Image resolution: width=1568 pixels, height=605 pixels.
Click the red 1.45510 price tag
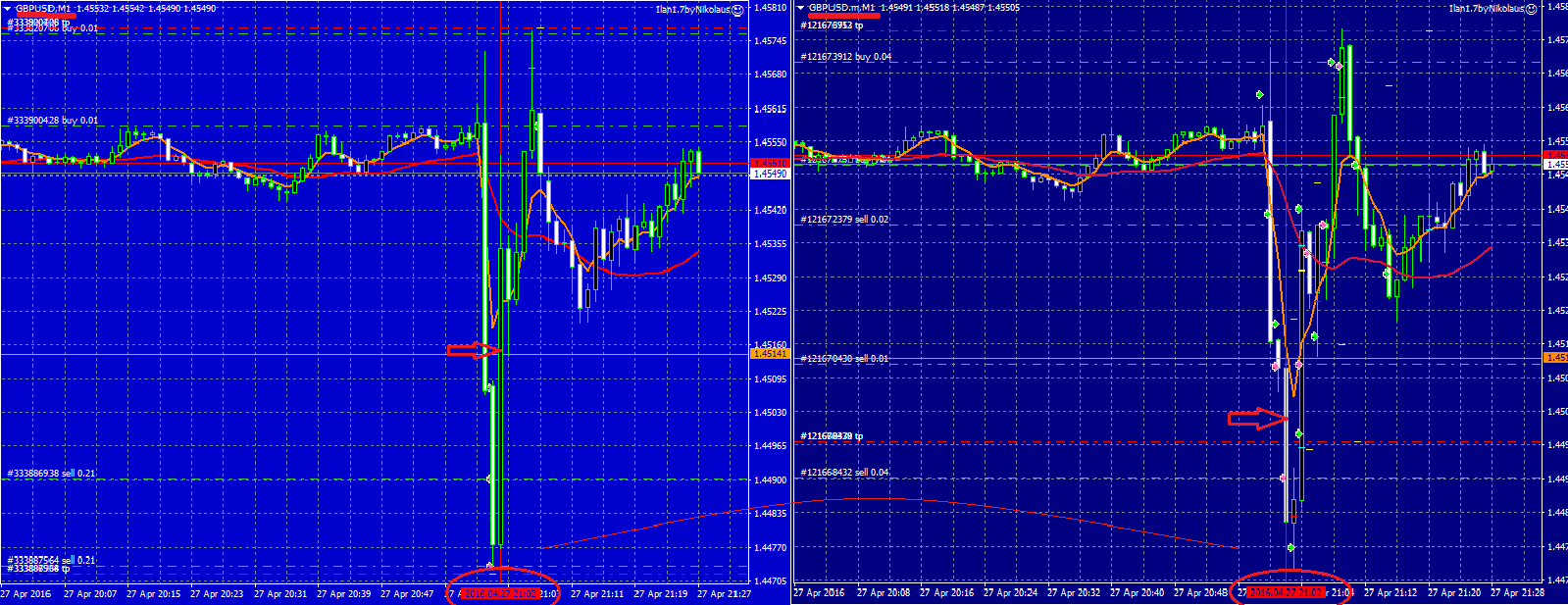(770, 164)
